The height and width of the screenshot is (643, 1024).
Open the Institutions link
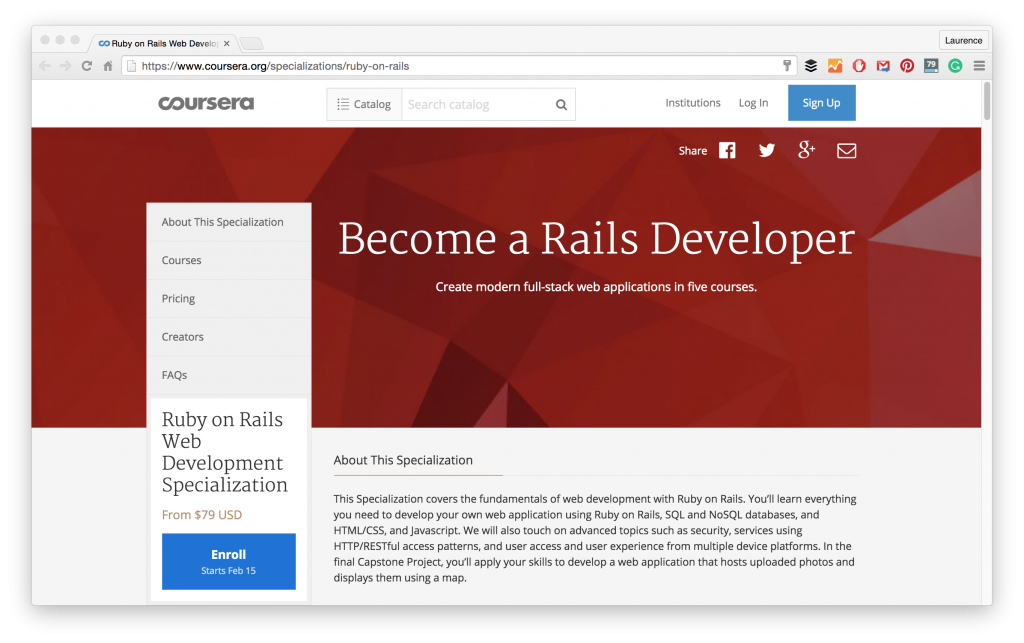click(x=693, y=103)
